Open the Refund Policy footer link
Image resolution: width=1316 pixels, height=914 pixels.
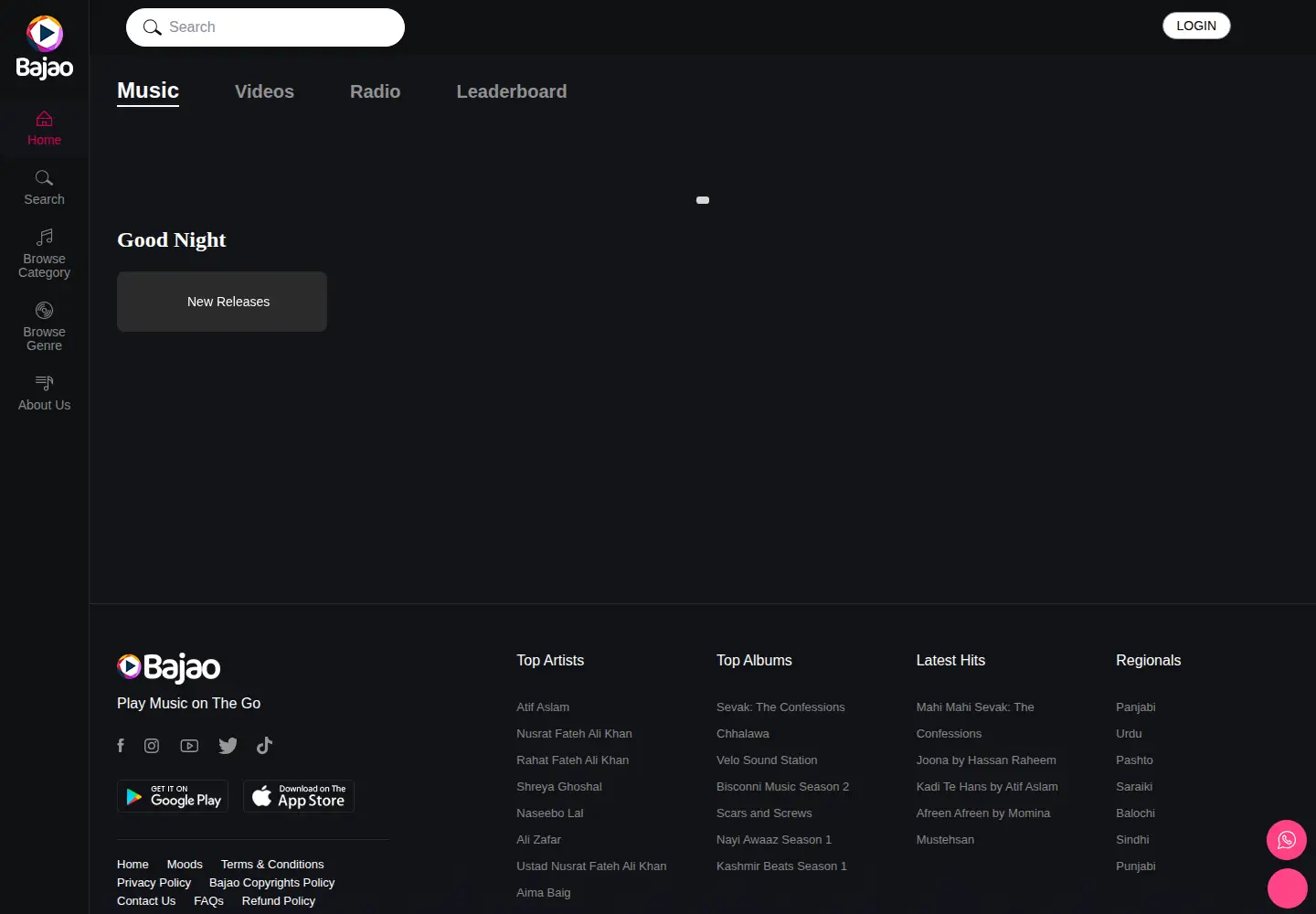(x=279, y=901)
